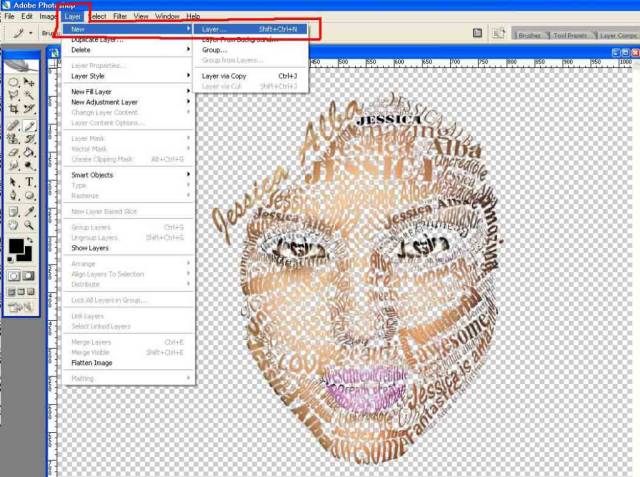Image resolution: width=640 pixels, height=477 pixels.
Task: Reset to default colors mini icon
Action: click(10, 260)
